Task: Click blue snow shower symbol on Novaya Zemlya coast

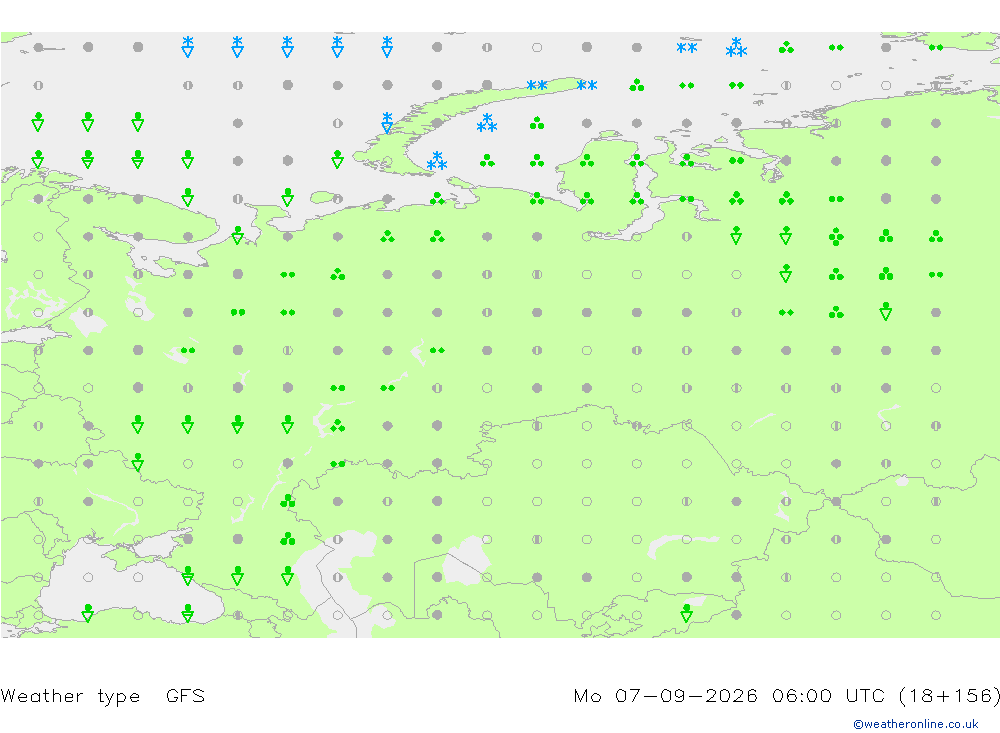Action: [x=387, y=122]
